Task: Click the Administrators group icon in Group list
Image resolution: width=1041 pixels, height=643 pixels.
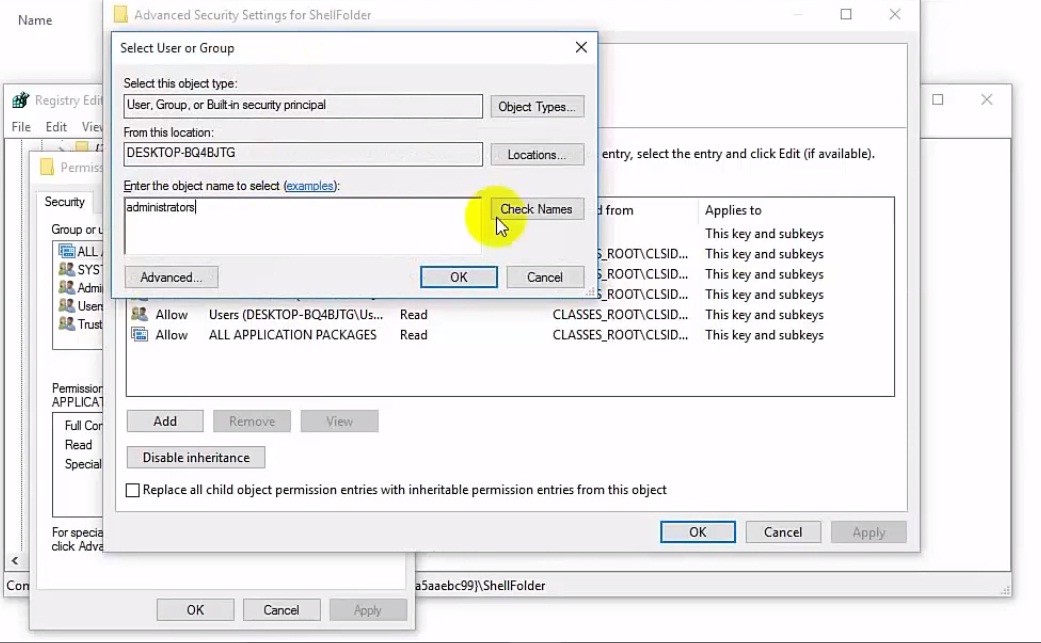Action: [68, 287]
